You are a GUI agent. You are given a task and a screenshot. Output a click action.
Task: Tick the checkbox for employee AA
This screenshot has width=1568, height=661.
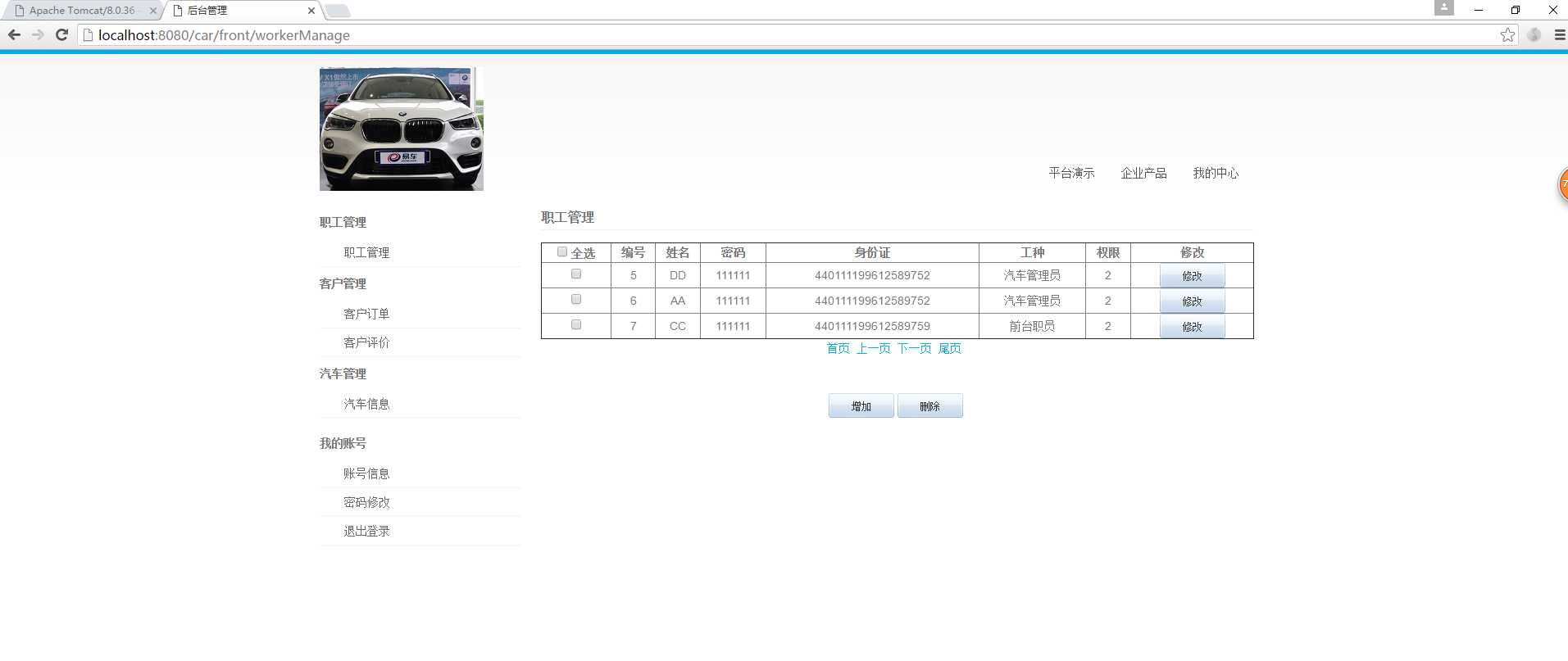(576, 300)
